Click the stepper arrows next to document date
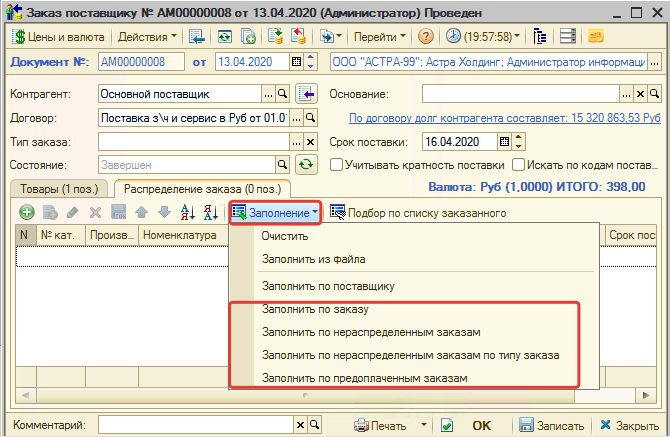Screen dimensions: 670x437 point(311,62)
